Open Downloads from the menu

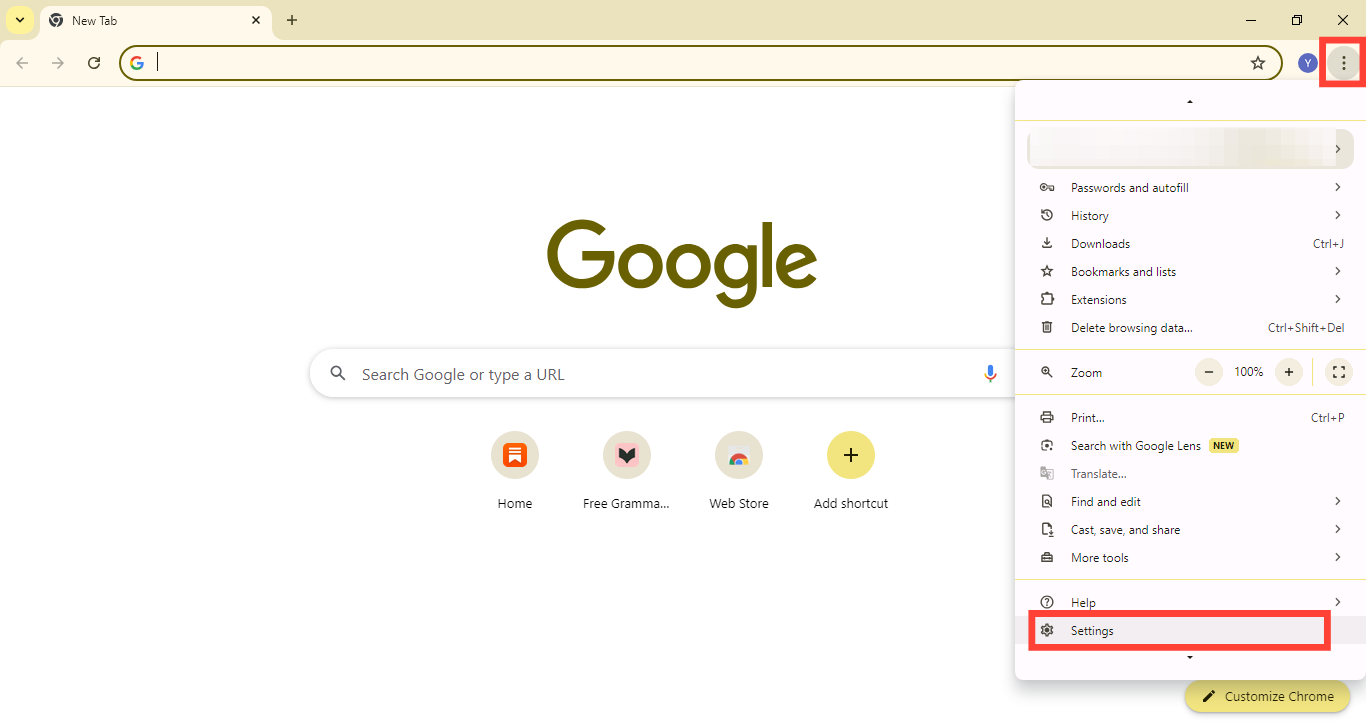(x=1190, y=244)
